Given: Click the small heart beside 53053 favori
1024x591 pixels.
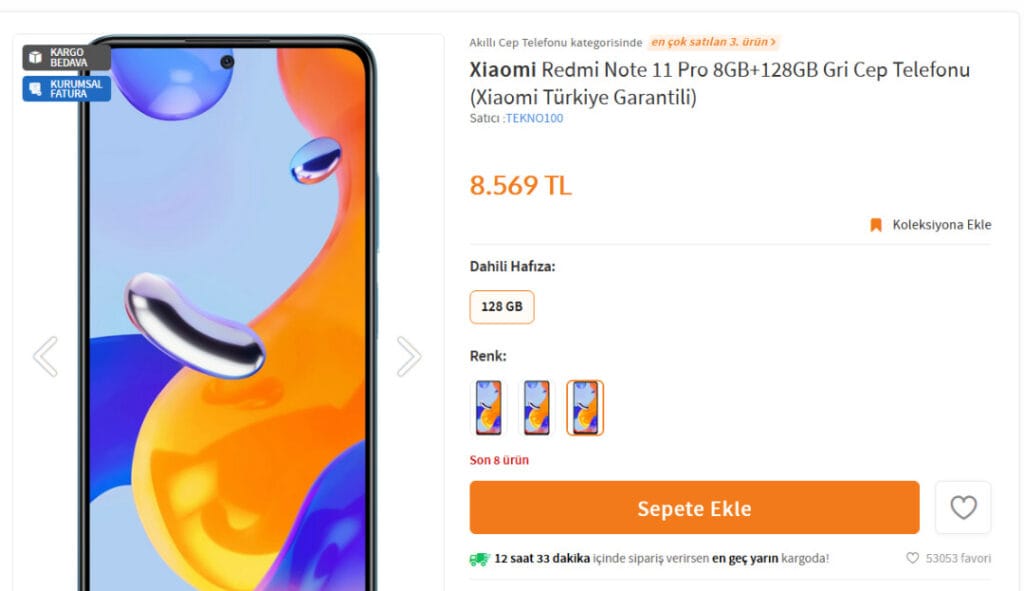Looking at the screenshot, I should pos(912,558).
